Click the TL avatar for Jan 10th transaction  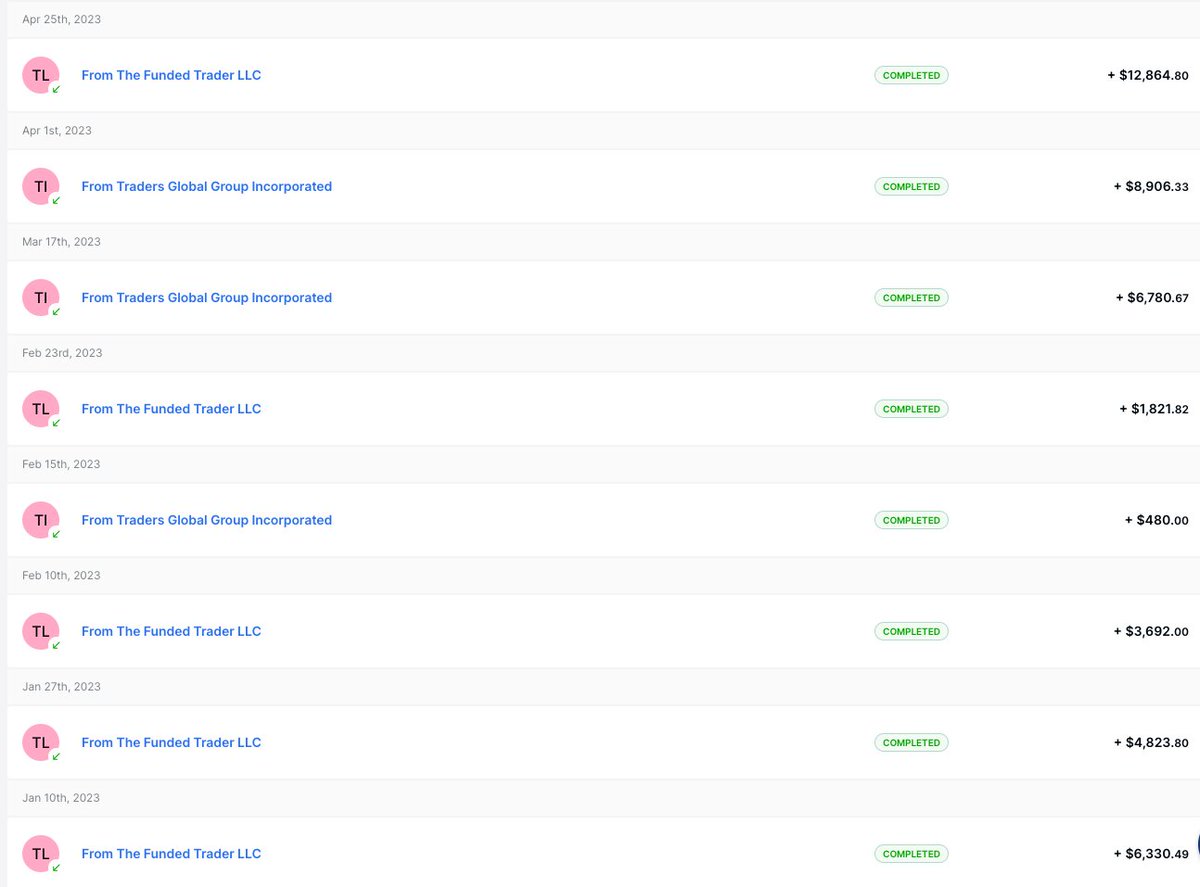[x=41, y=853]
